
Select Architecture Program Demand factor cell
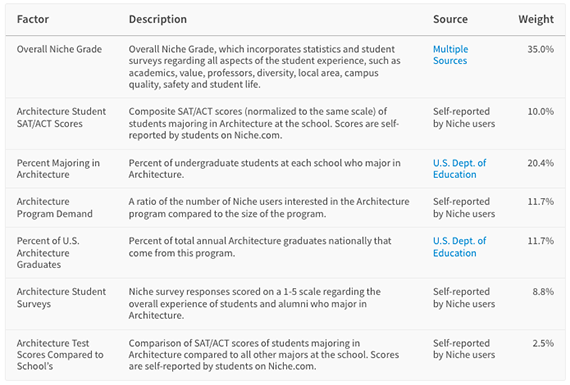[x=55, y=208]
